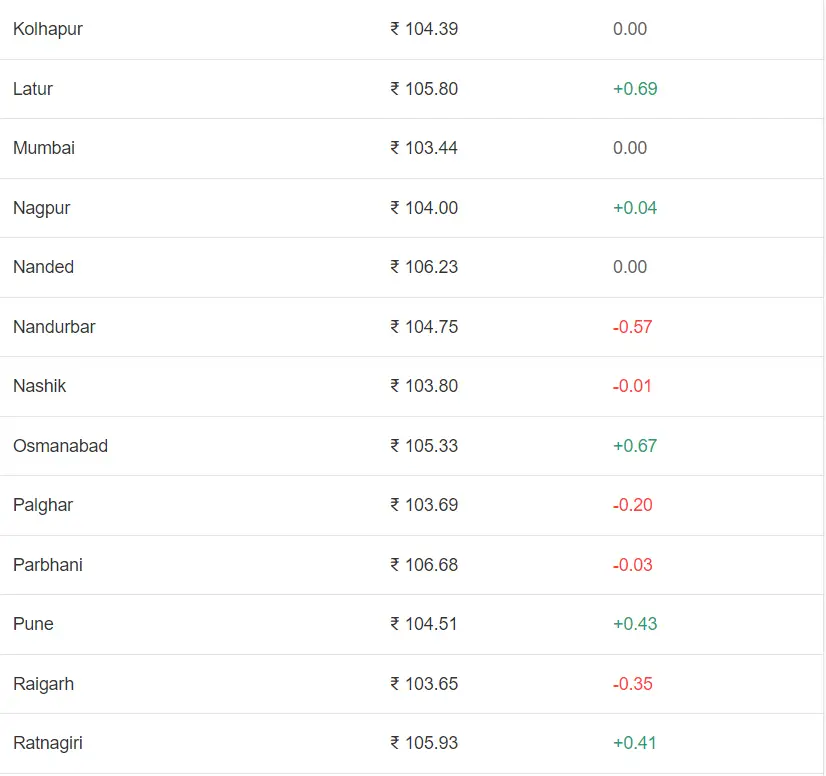
Task: Click the -0.35 Raigarh change value
Action: 632,684
